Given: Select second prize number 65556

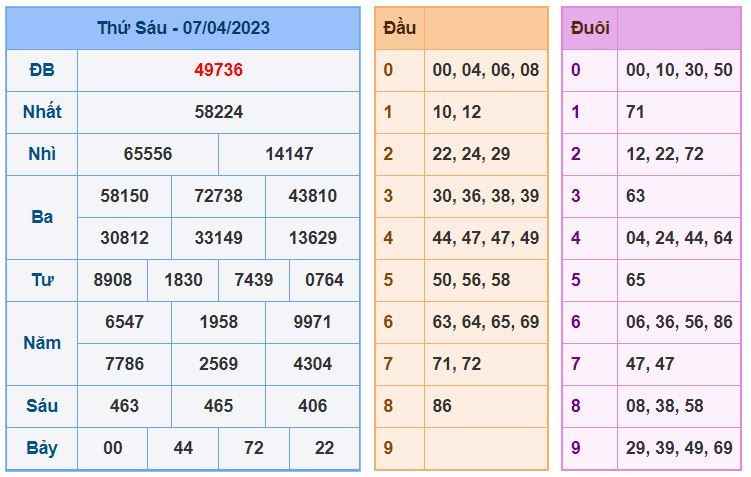Looking at the screenshot, I should click(148, 154).
